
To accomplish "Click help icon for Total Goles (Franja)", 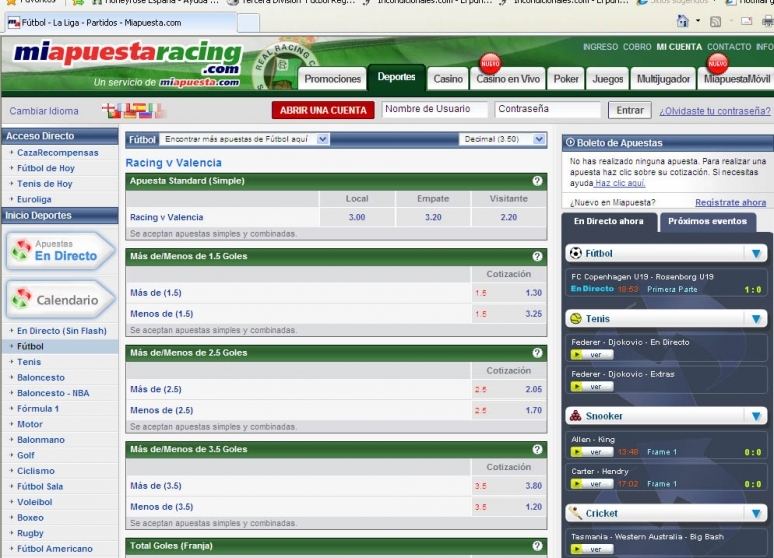I will tap(538, 546).
